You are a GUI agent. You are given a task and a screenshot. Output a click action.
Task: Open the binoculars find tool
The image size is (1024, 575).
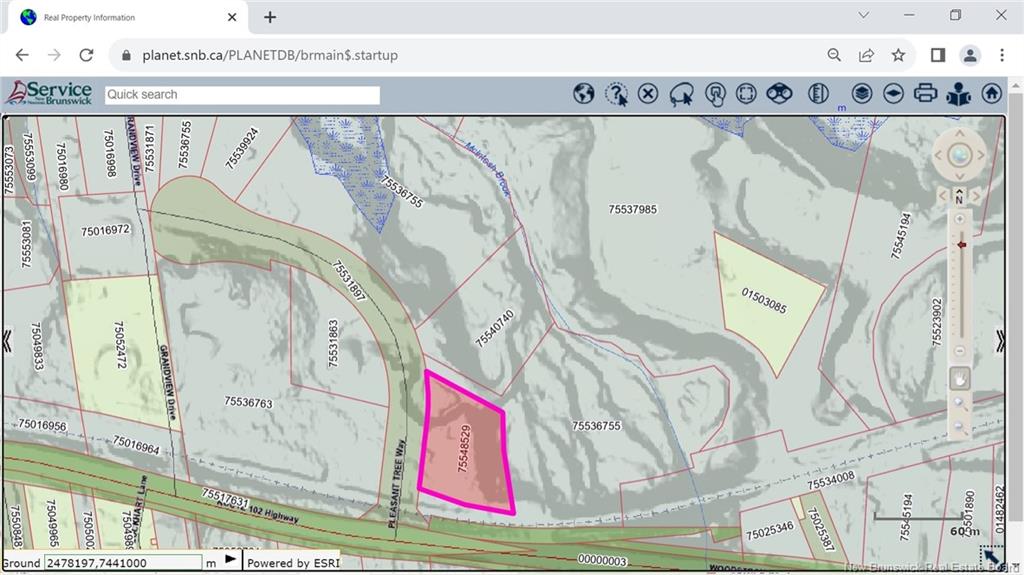[779, 94]
